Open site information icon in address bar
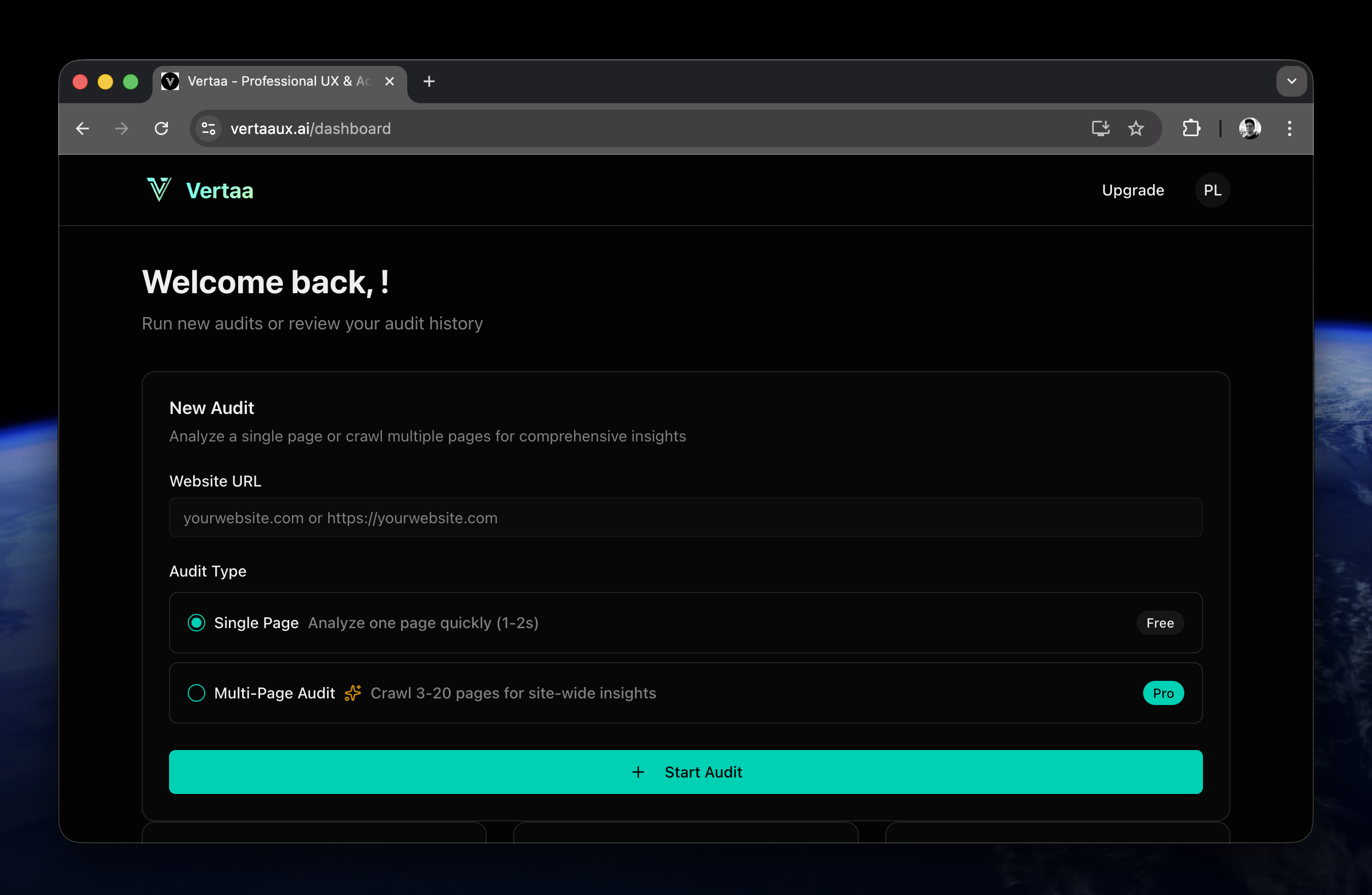 coord(208,128)
